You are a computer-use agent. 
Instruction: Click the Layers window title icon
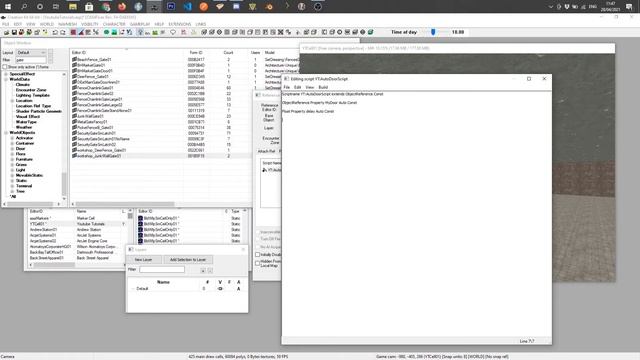(x=131, y=249)
